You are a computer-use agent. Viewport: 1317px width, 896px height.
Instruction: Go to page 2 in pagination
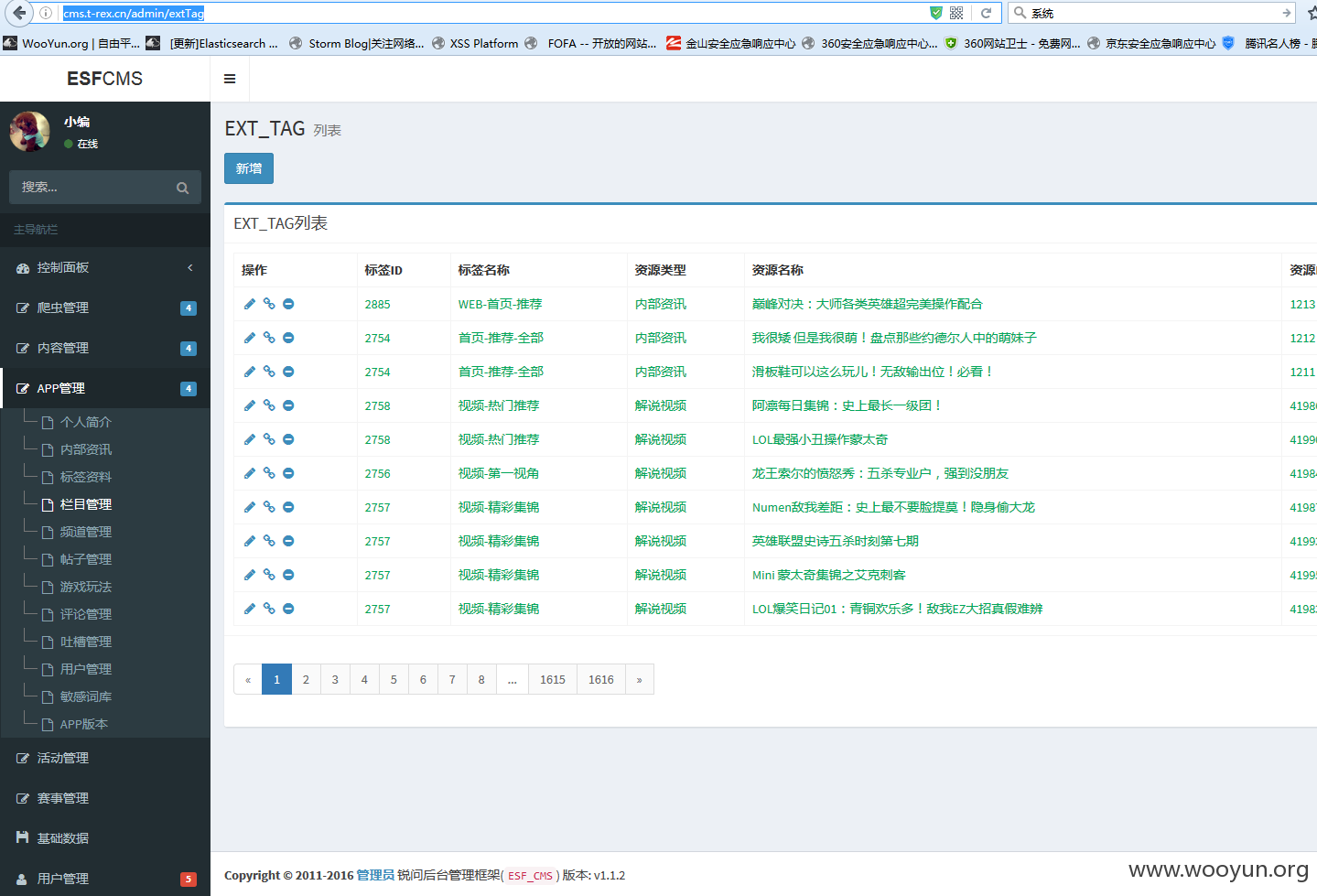[x=306, y=679]
